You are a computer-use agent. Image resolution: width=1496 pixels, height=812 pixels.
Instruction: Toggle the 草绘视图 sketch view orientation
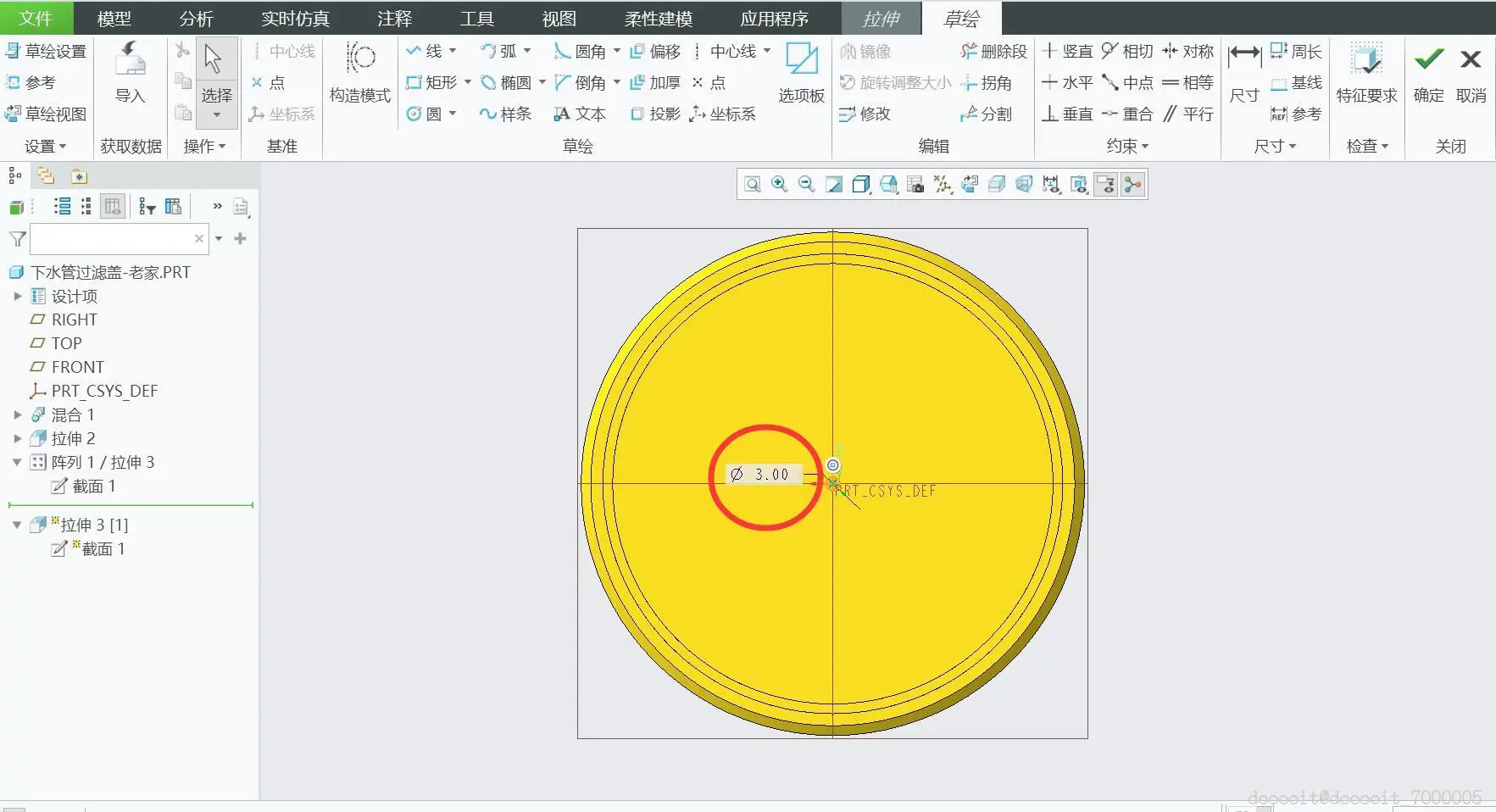pos(47,114)
